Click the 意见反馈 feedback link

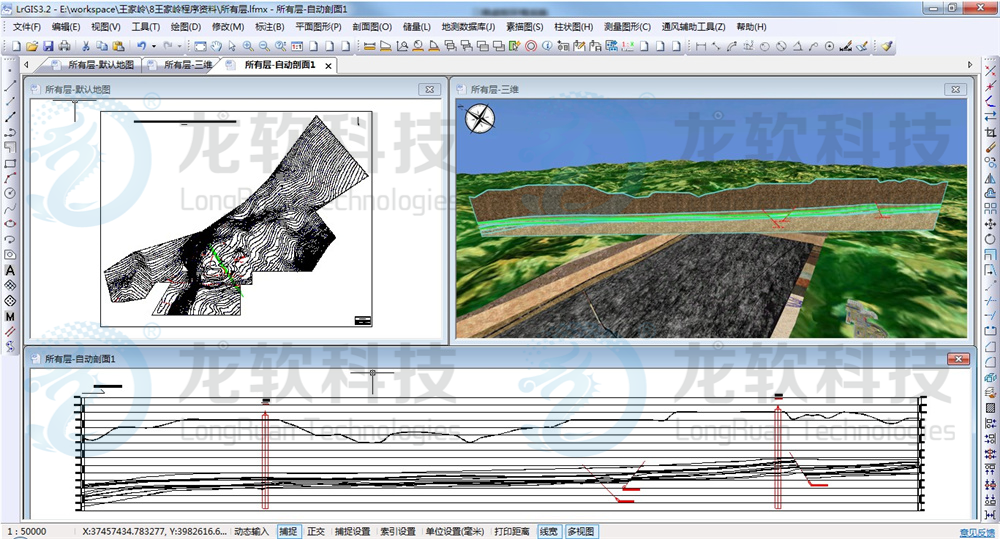[x=977, y=533]
